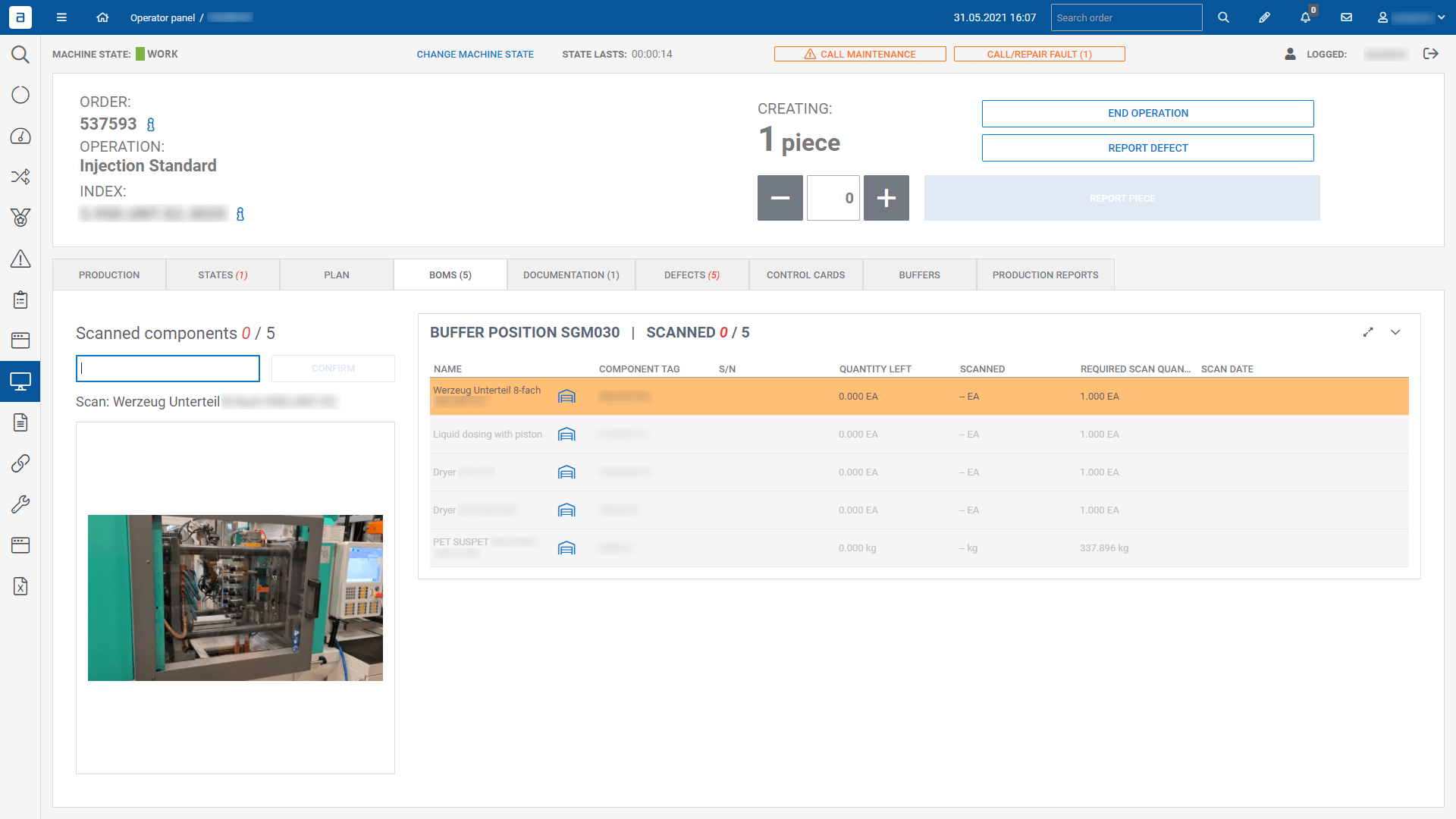Image resolution: width=1456 pixels, height=819 pixels.
Task: Open the info icon next to order 537593
Action: [x=151, y=124]
